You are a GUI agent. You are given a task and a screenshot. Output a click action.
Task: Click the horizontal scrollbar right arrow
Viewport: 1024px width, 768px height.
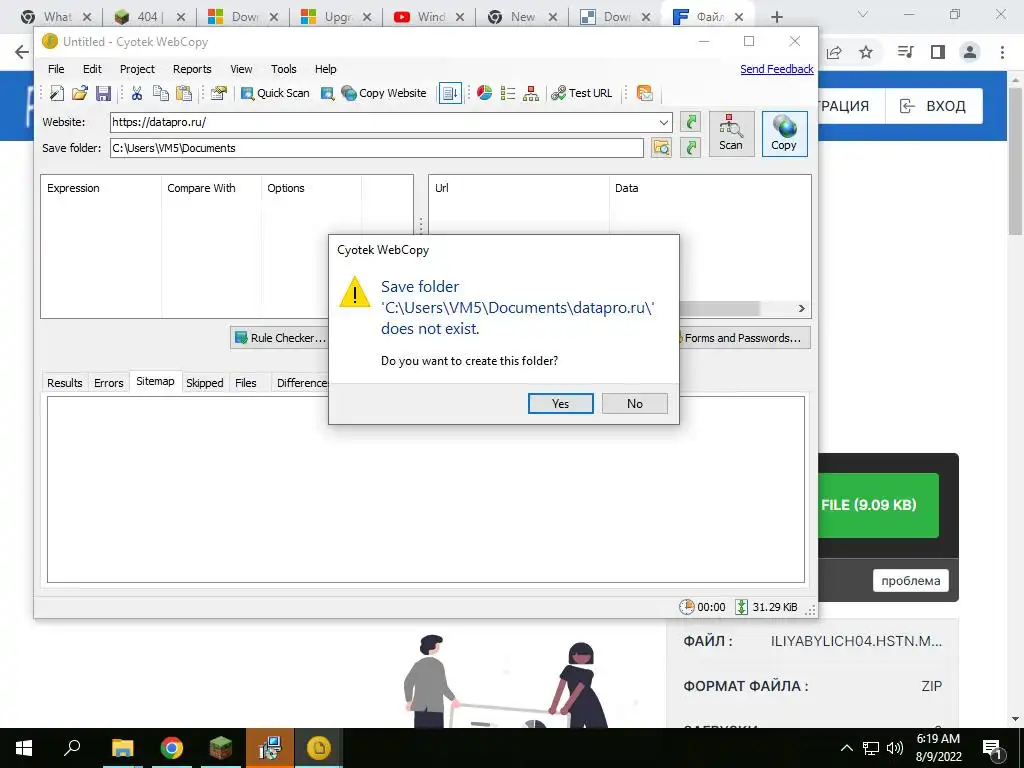click(x=802, y=308)
